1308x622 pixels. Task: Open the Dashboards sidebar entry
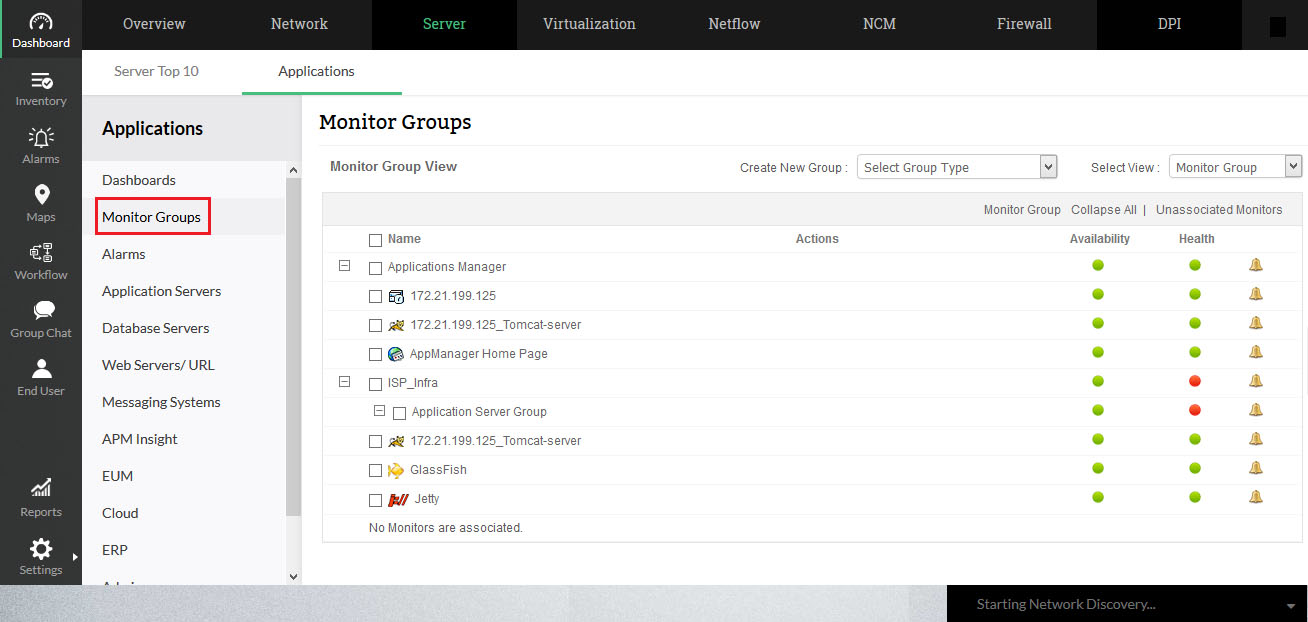click(x=139, y=180)
